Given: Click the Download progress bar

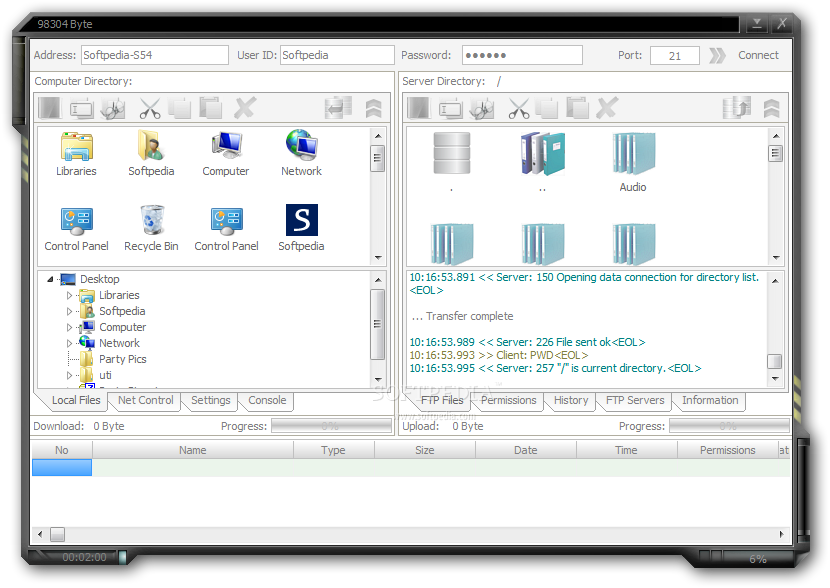Looking at the screenshot, I should tap(331, 426).
